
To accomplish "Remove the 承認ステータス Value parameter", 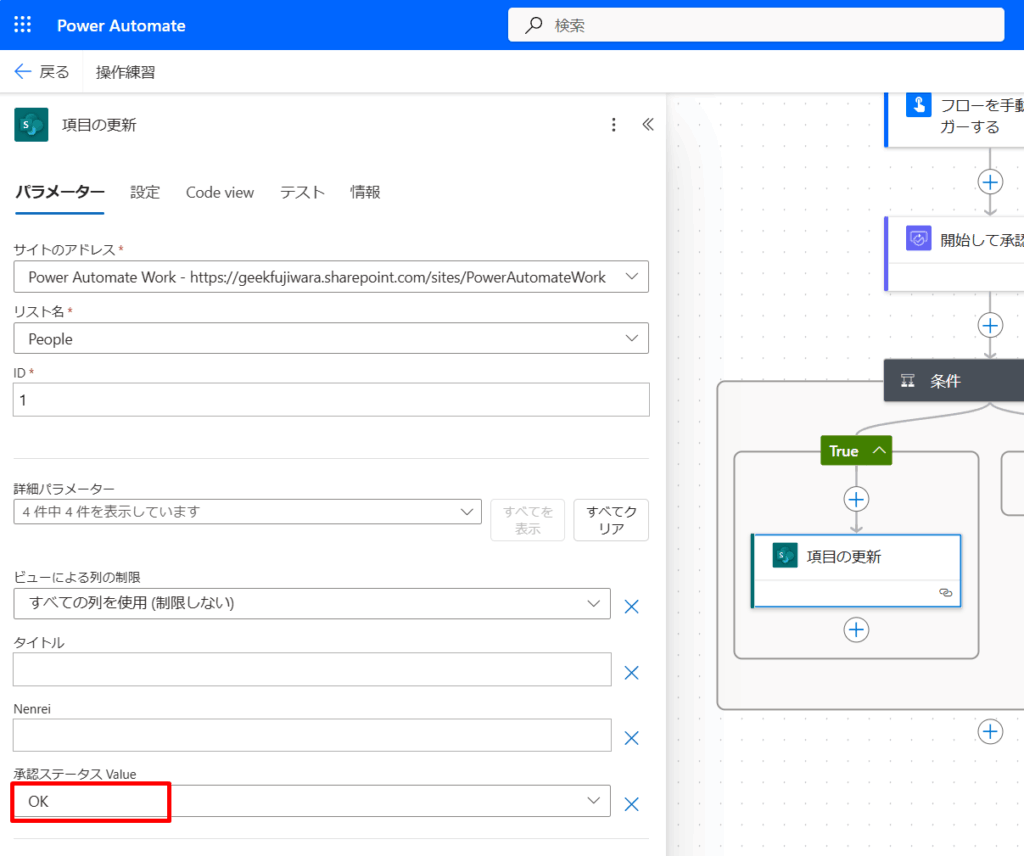I will [632, 804].
